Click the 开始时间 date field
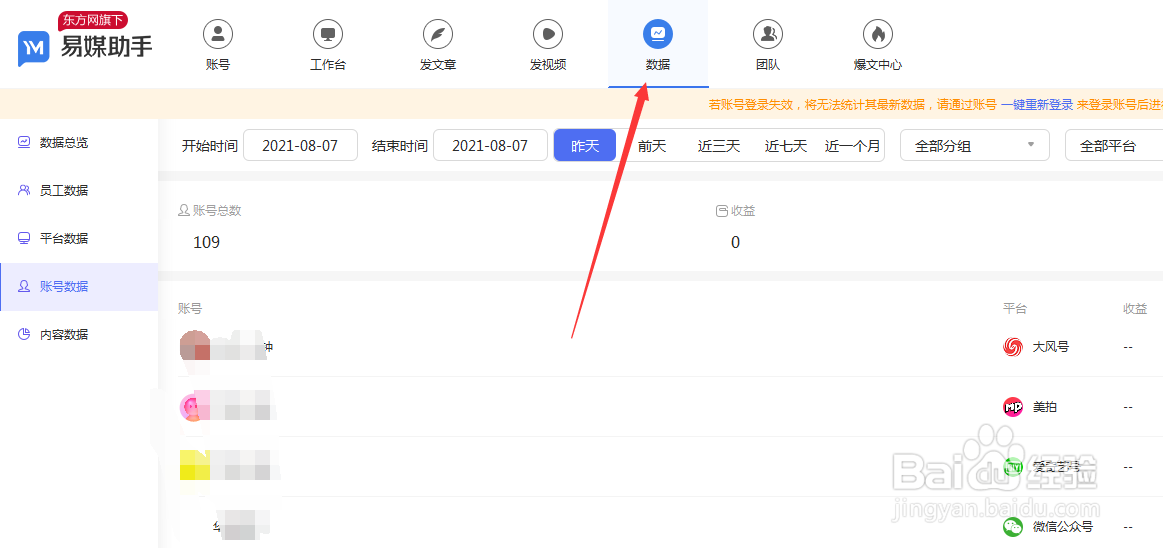The width and height of the screenshot is (1163, 548). point(300,145)
